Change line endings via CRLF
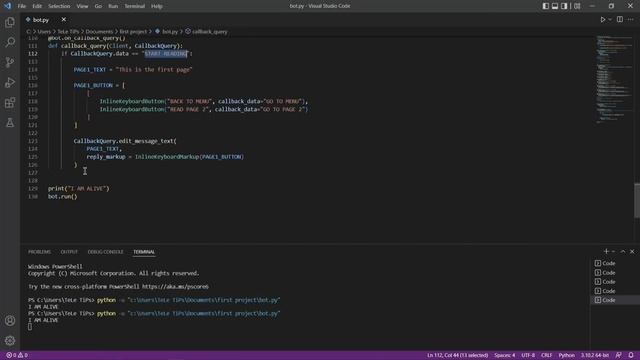The height and width of the screenshot is (360, 640). [x=547, y=355]
